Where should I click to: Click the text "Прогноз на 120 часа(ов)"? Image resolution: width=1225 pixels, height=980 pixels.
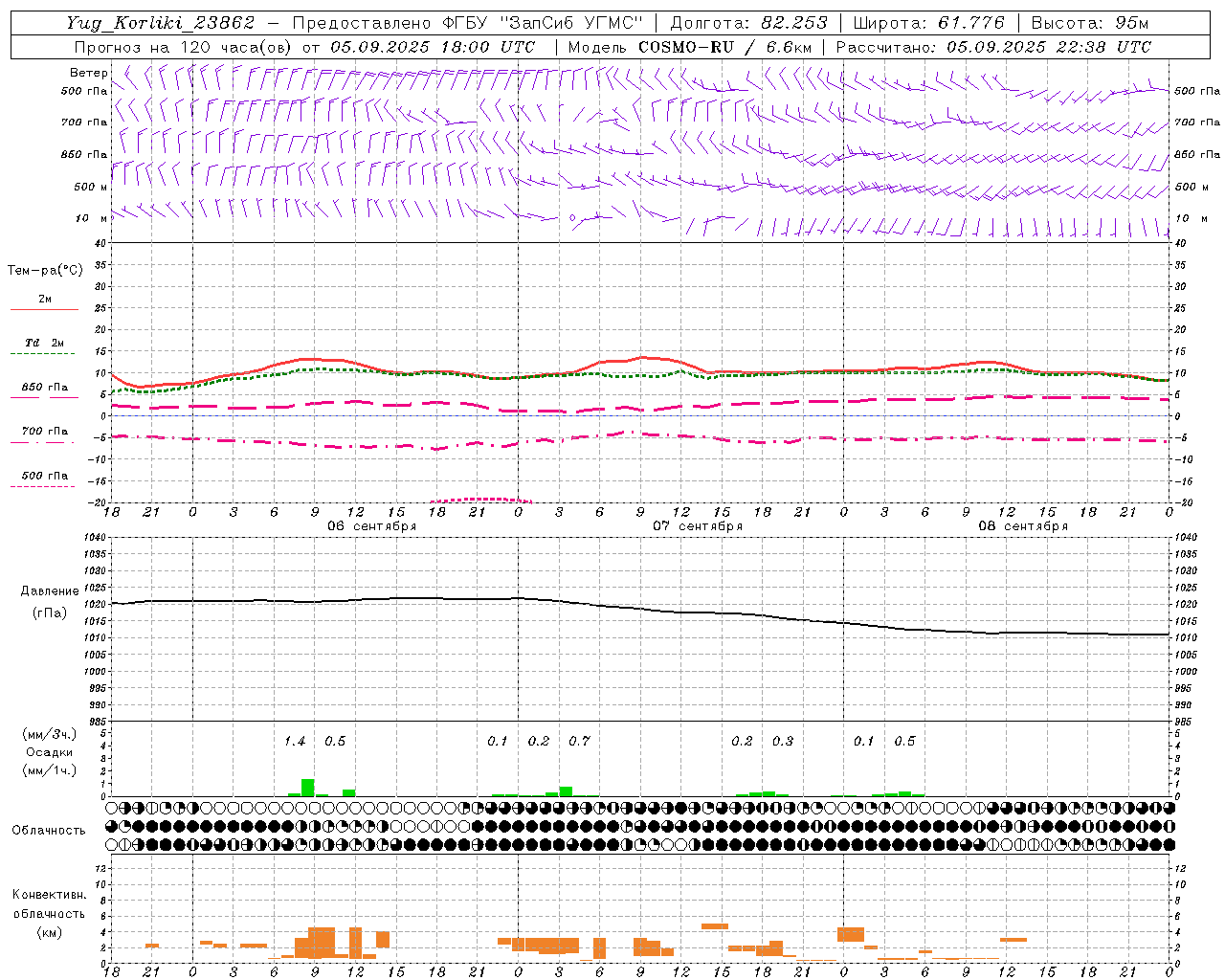click(x=185, y=47)
